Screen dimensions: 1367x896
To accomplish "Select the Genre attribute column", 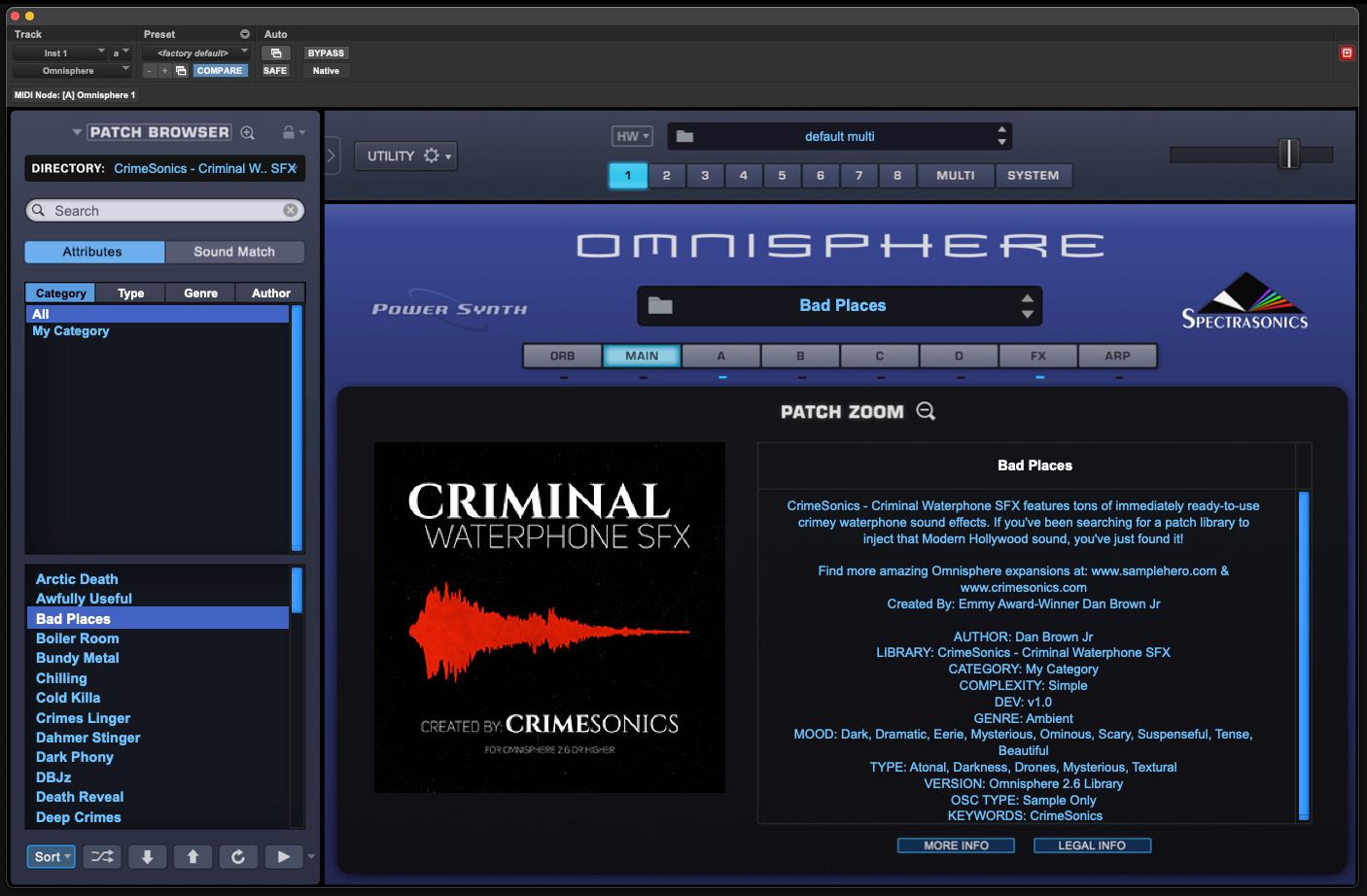I will [x=201, y=293].
